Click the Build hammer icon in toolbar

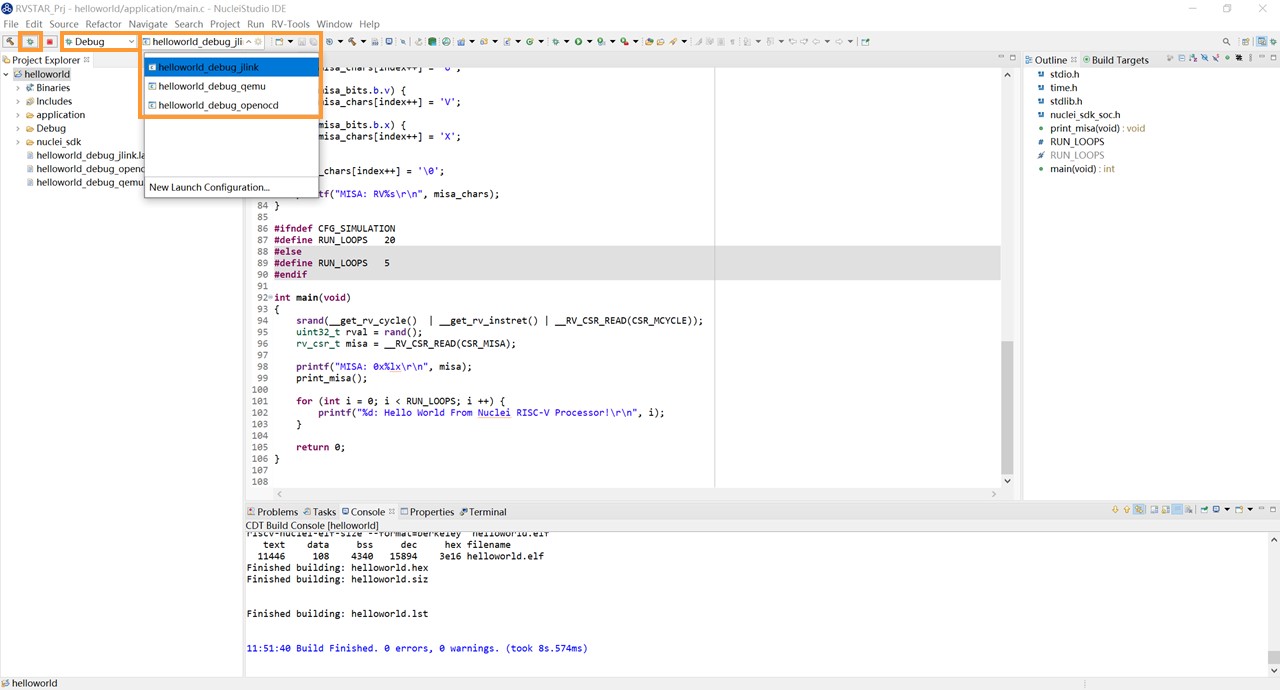pos(9,41)
